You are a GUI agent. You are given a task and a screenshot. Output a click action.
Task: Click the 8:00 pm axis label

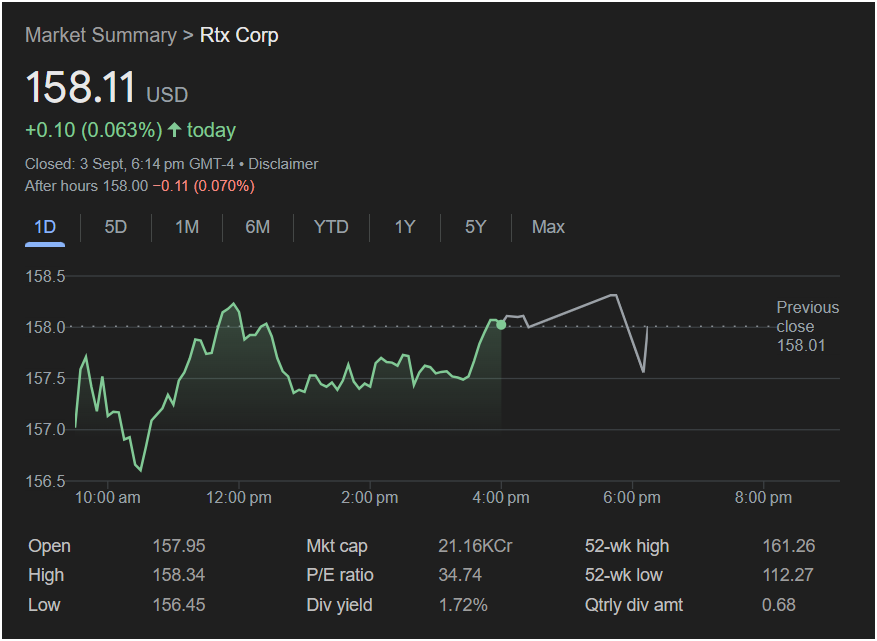(763, 497)
